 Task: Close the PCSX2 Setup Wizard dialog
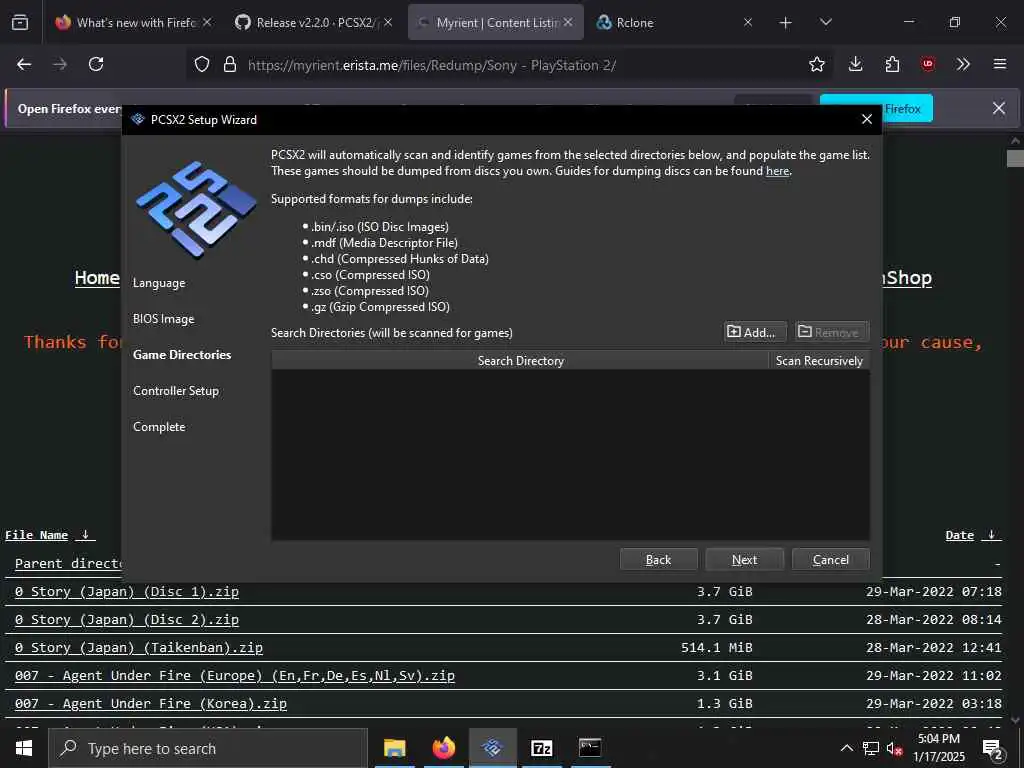click(867, 120)
